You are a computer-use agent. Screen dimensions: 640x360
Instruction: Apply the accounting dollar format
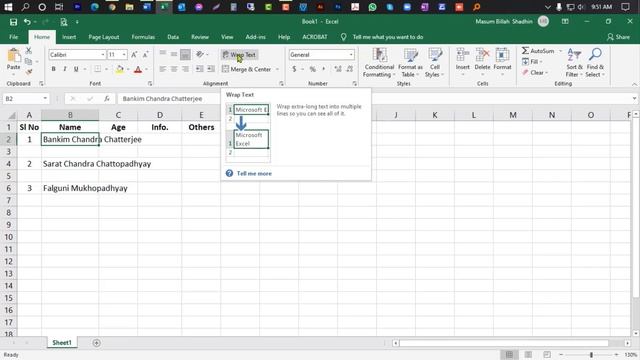[x=294, y=69]
